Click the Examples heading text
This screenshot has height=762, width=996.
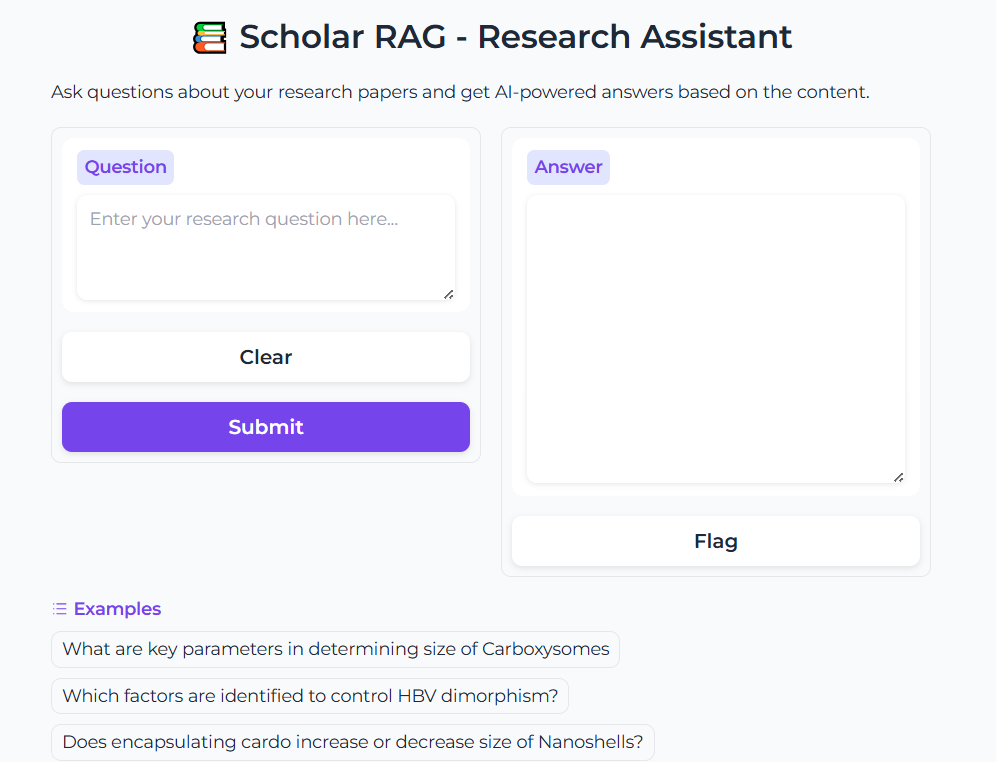(x=117, y=609)
